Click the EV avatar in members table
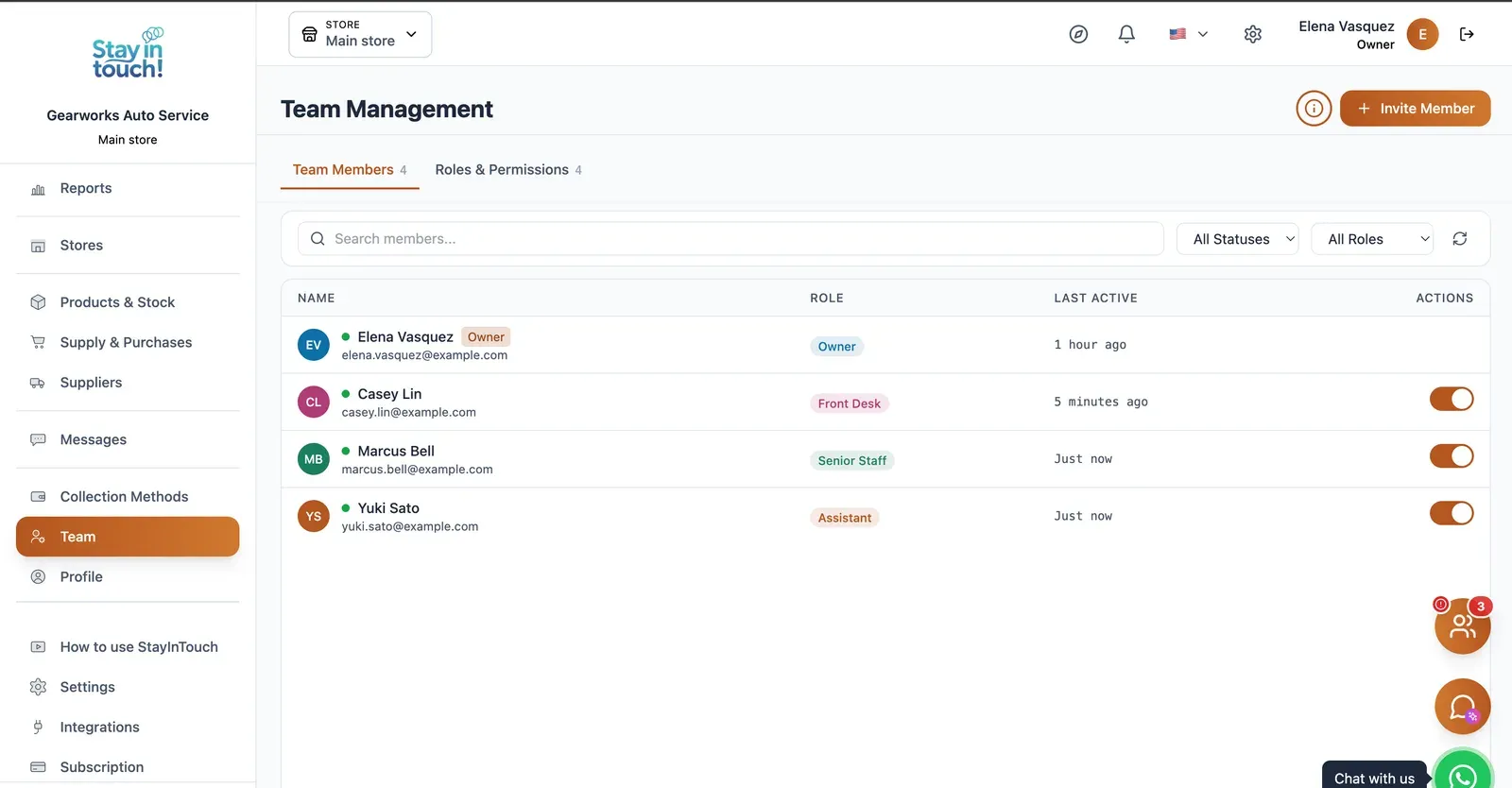 314,345
